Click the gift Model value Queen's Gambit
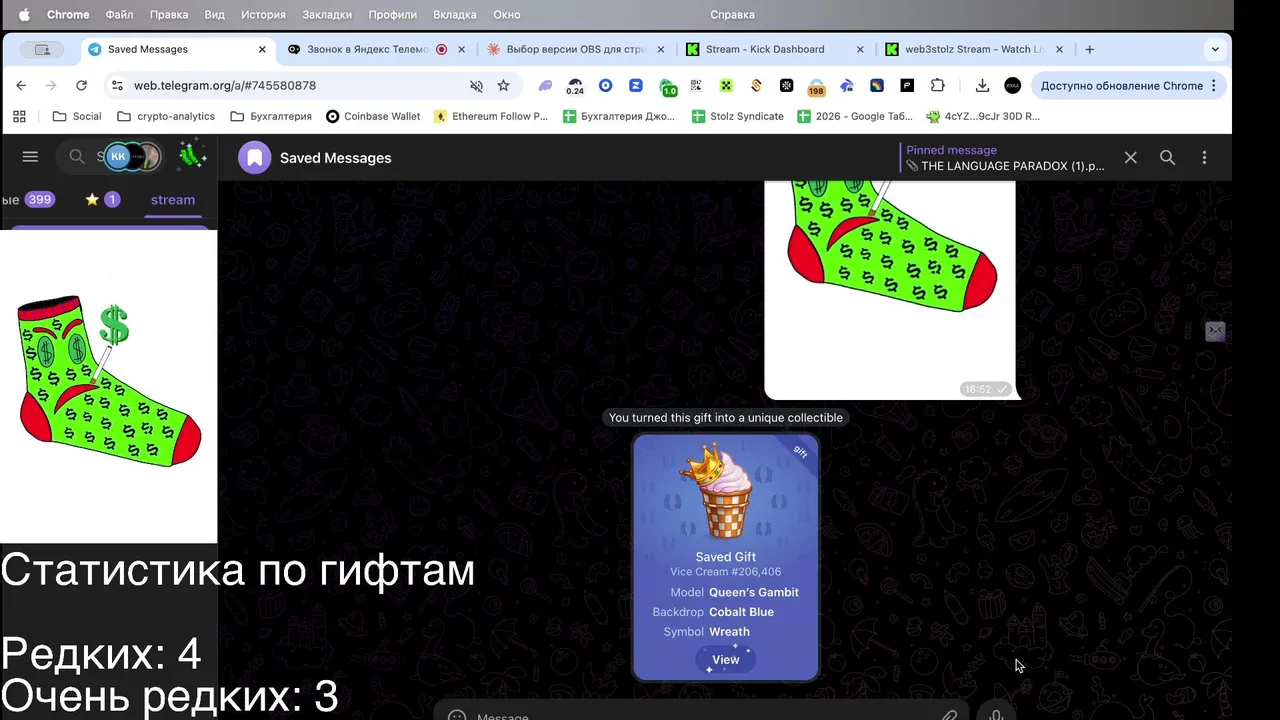 coord(754,592)
